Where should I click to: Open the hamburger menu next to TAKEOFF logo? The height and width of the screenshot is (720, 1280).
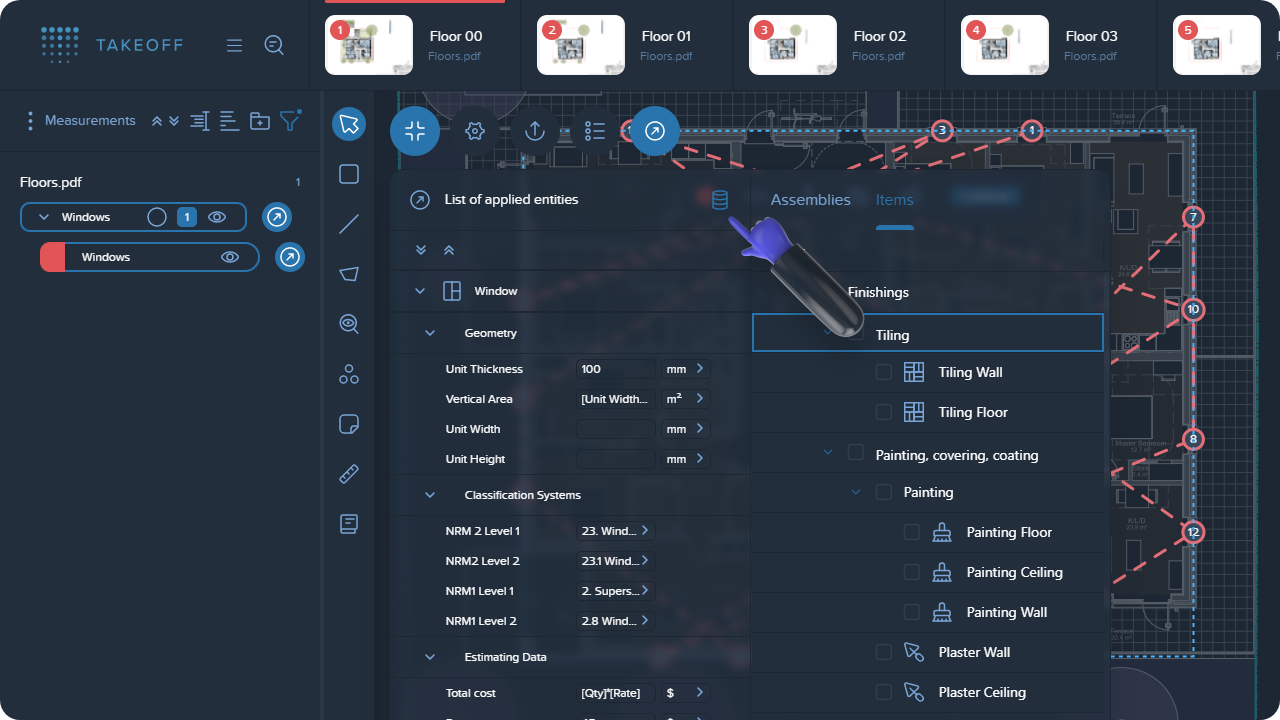[x=234, y=45]
